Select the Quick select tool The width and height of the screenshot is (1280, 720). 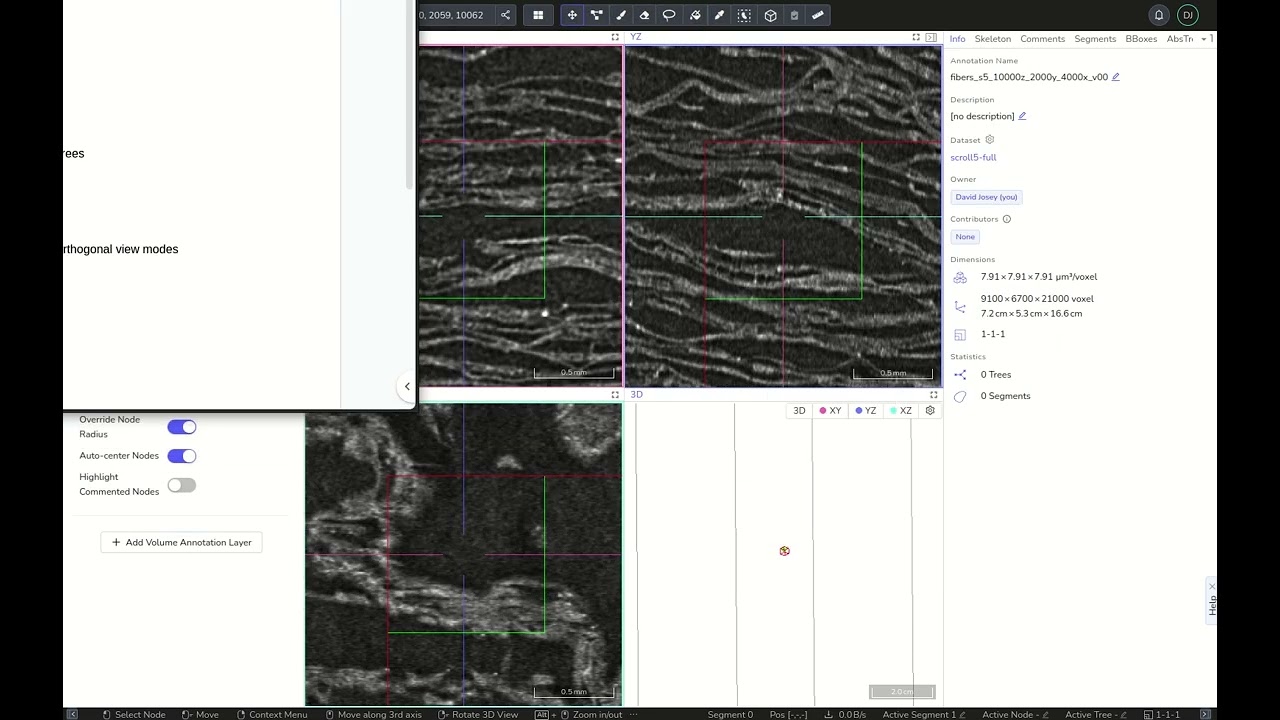coord(744,15)
